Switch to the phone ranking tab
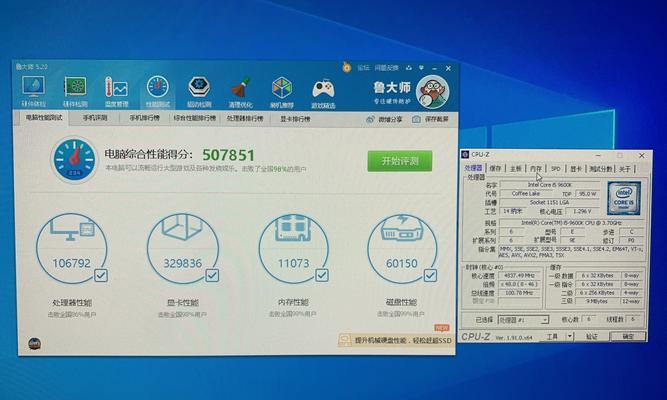This screenshot has height=400, width=667. (x=144, y=118)
